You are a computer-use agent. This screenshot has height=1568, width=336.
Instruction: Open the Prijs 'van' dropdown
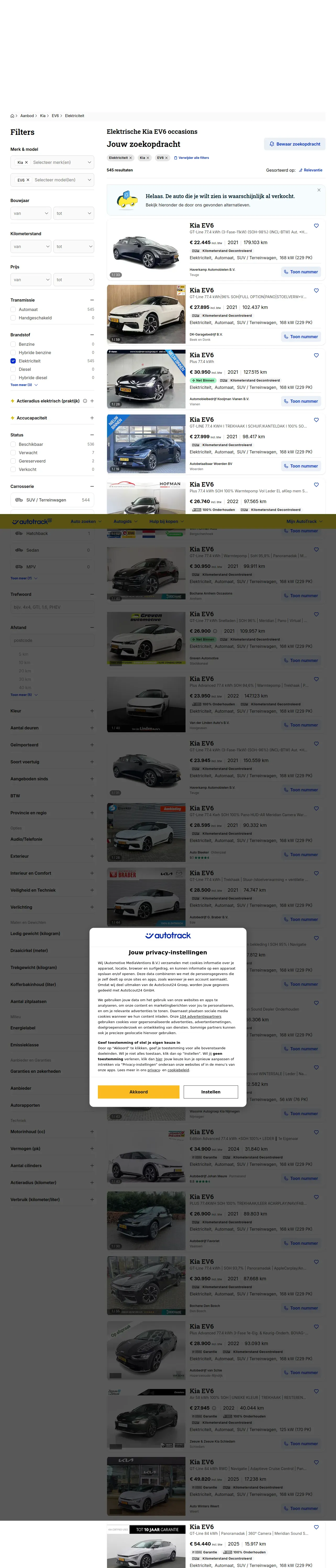(x=31, y=280)
